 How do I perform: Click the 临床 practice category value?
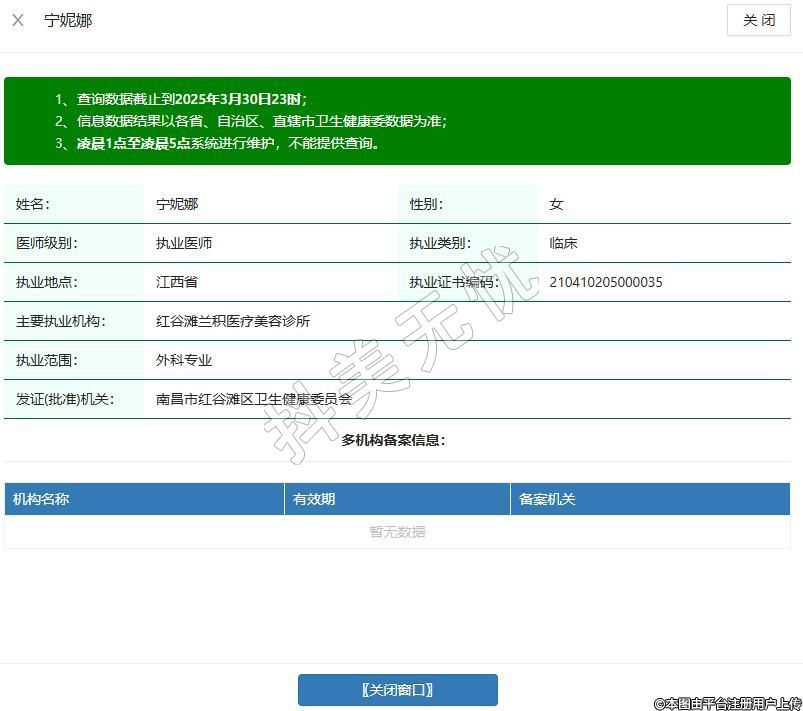563,243
